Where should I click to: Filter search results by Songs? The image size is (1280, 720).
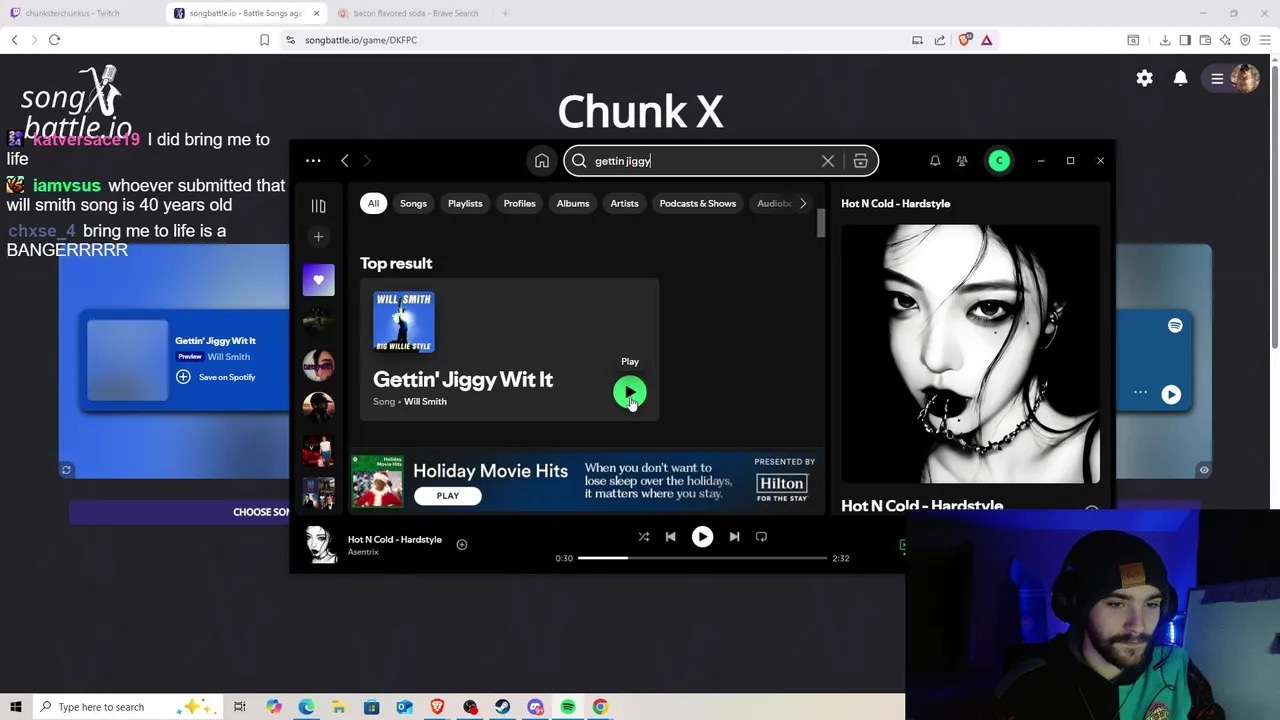click(413, 203)
